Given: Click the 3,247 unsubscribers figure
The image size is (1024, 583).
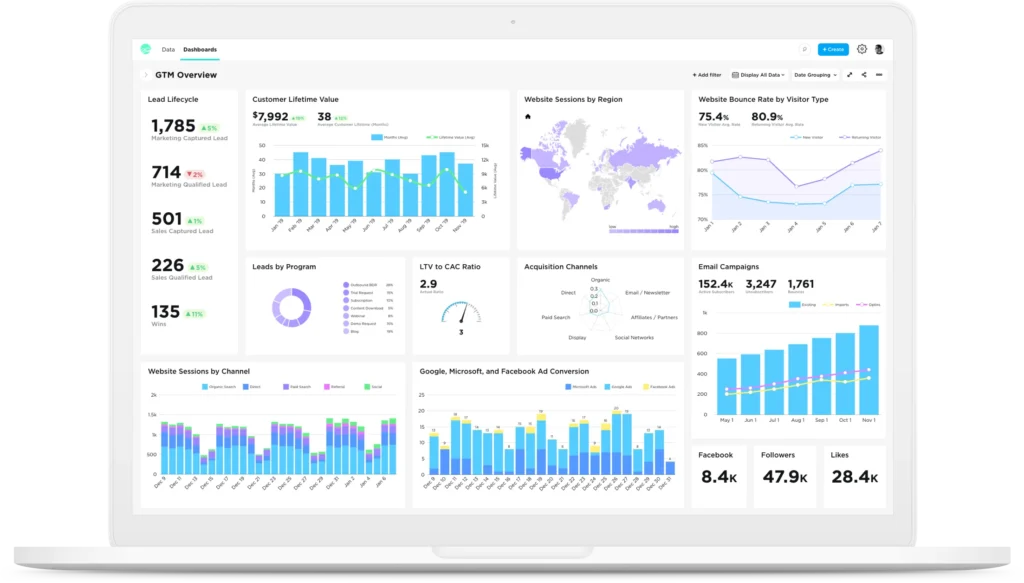Looking at the screenshot, I should click(761, 284).
